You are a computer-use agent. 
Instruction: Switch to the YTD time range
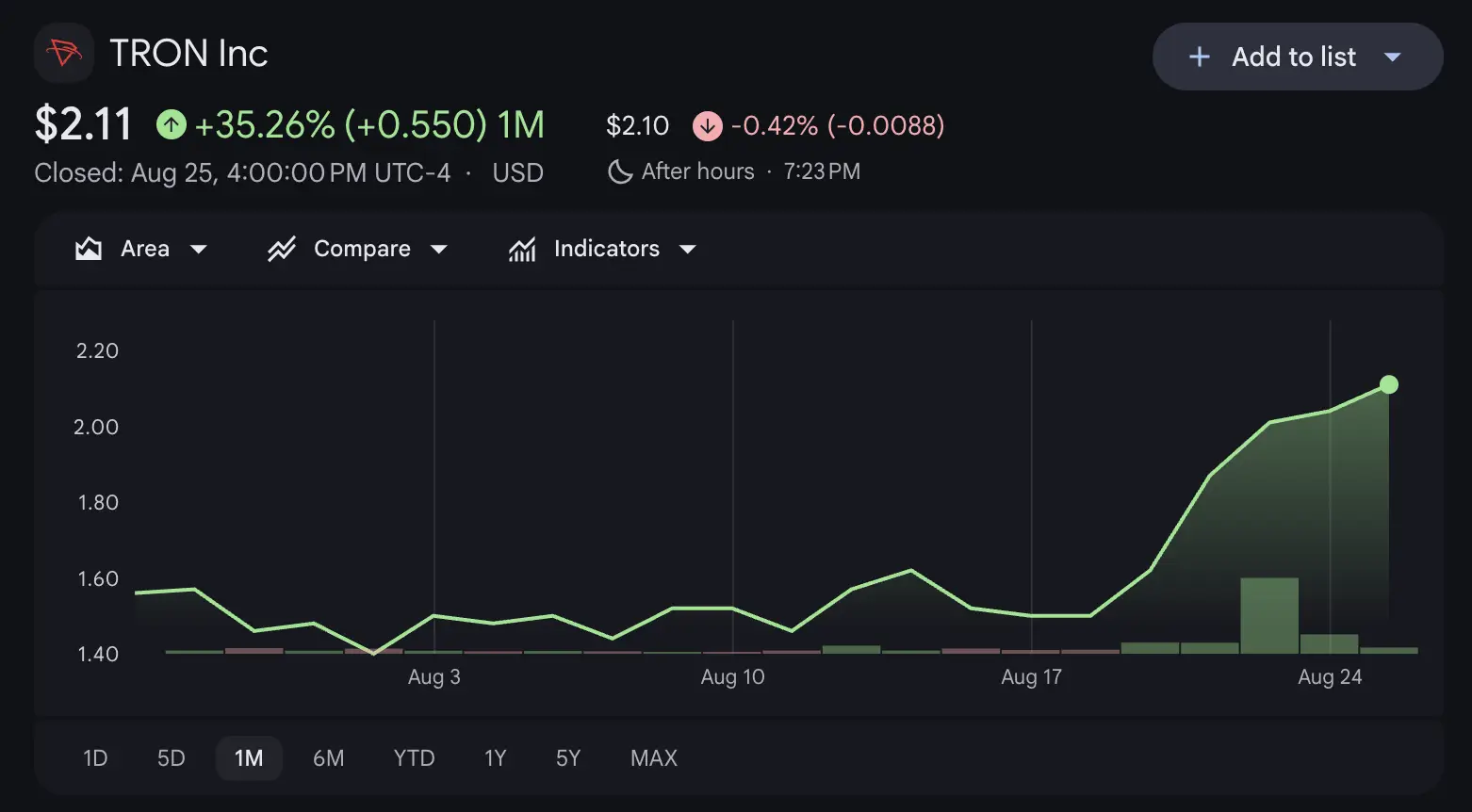click(414, 758)
